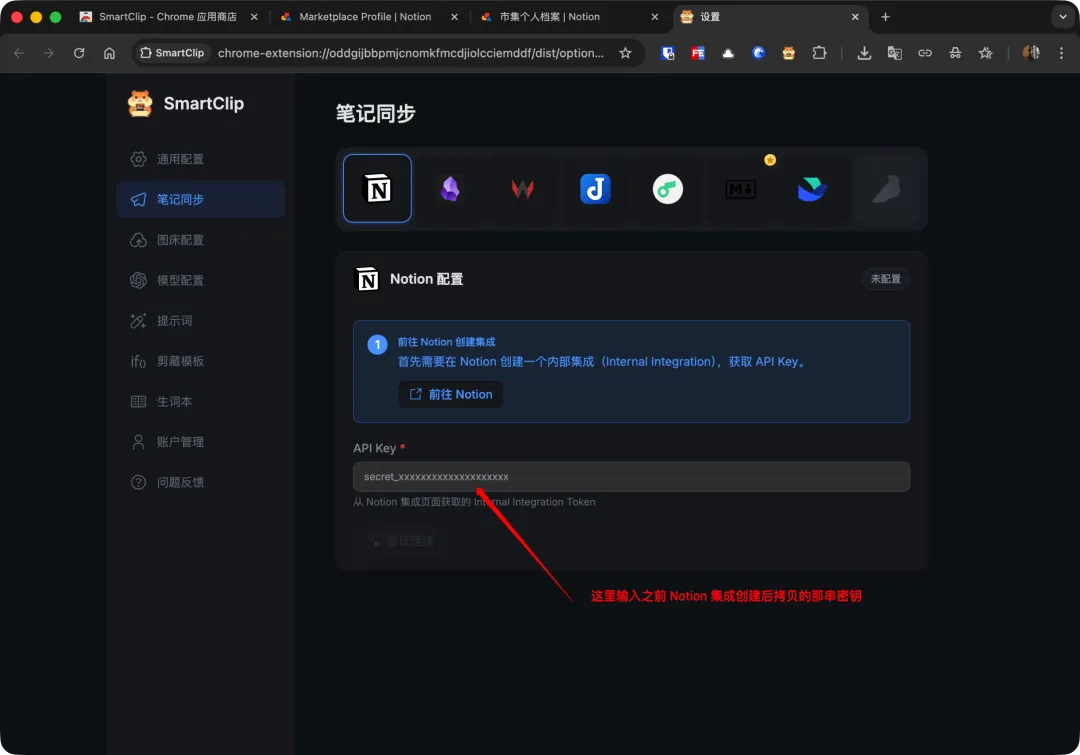1080x755 pixels.
Task: Click the incognito-style glasses icon
Action: pyautogui.click(x=955, y=53)
